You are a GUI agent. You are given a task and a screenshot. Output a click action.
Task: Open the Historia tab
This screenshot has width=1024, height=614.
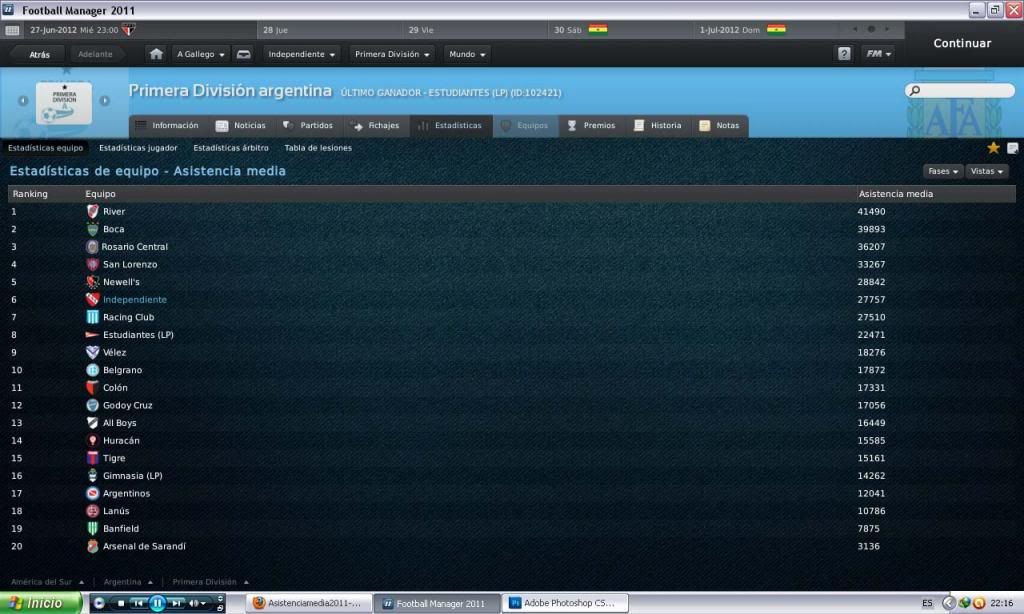click(x=658, y=125)
